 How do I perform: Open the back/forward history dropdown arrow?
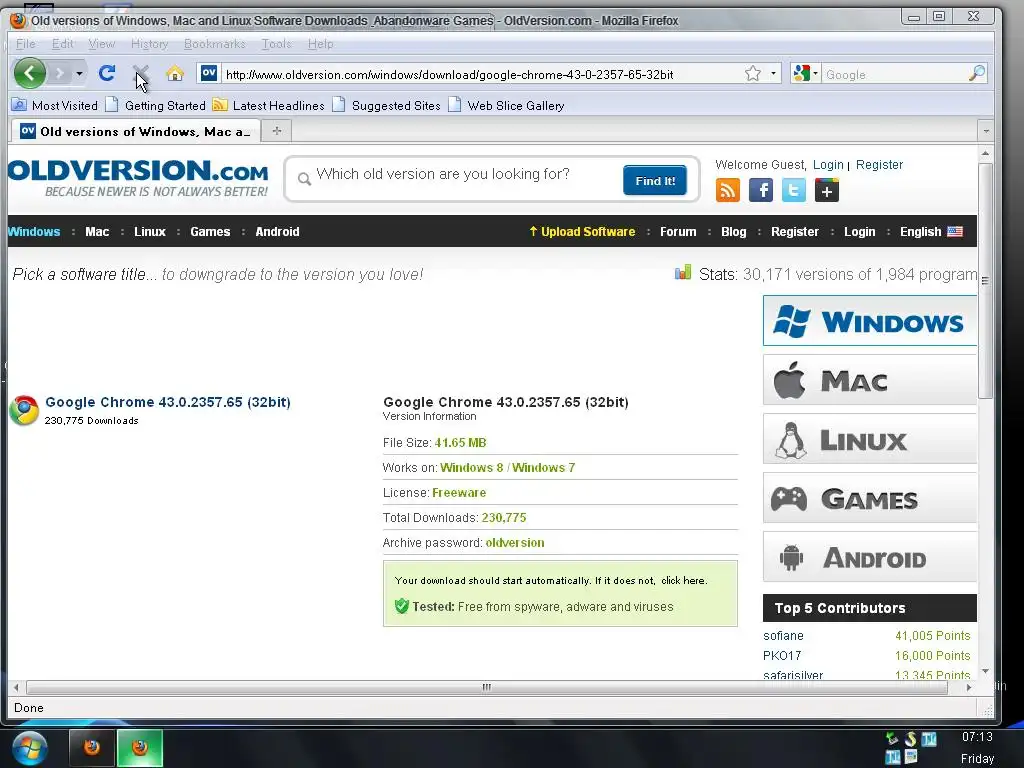coord(79,73)
